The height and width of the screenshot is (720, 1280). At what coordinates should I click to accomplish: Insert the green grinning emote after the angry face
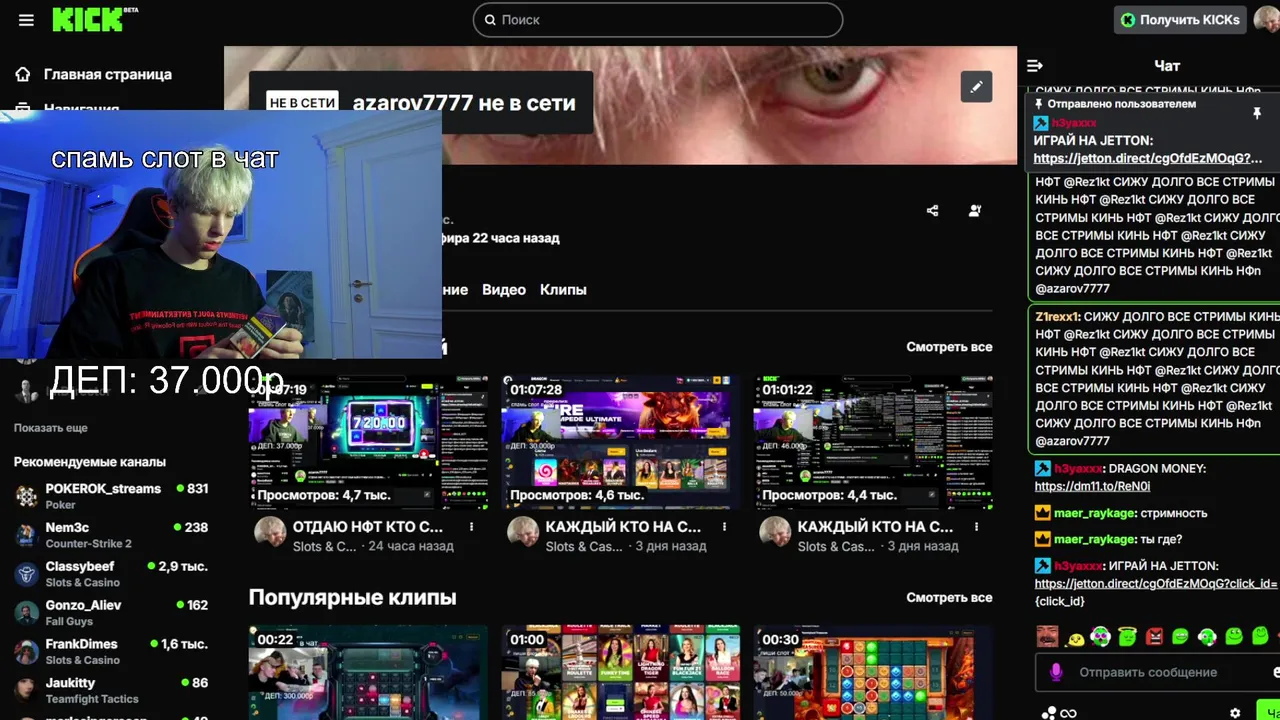point(1180,636)
